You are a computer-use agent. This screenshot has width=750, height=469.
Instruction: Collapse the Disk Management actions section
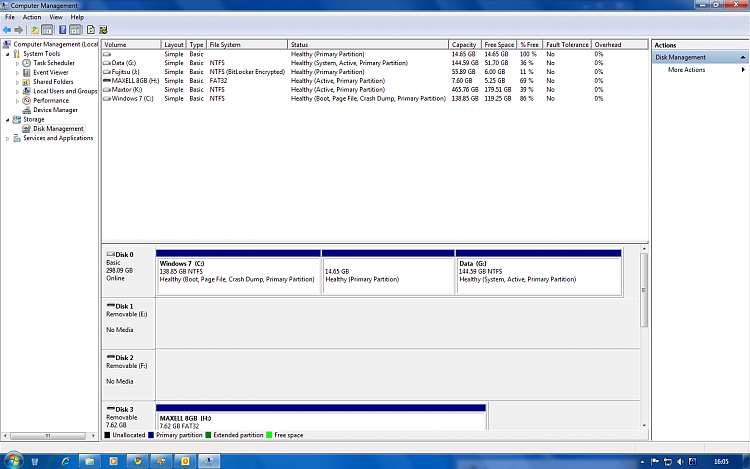(x=742, y=57)
